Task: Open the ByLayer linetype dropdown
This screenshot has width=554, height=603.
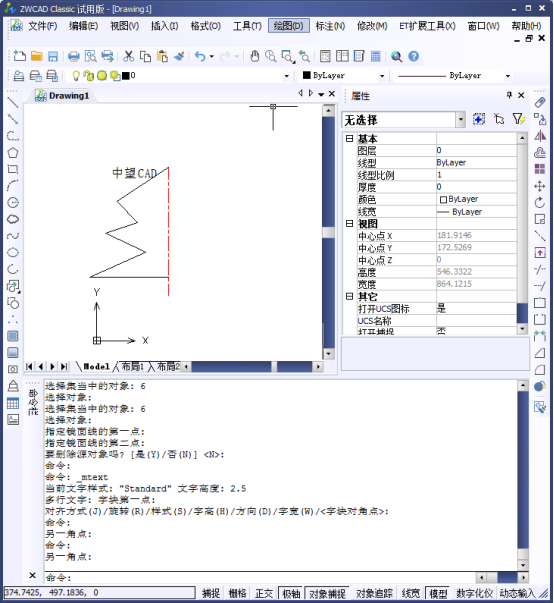Action: (508, 76)
